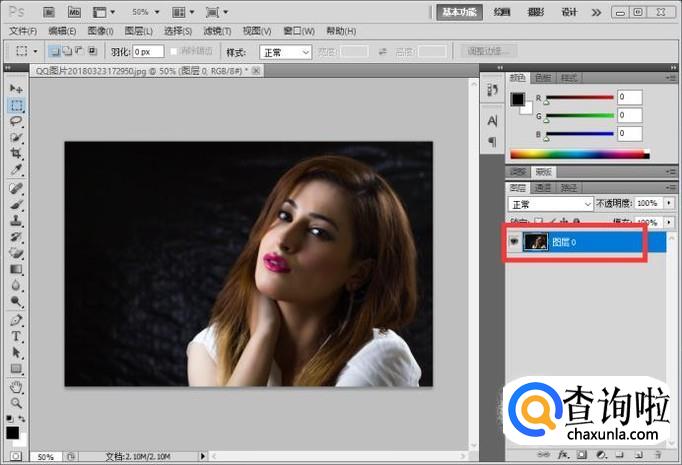Select the Hand tool
Screen dimensions: 682x465
tap(16, 386)
